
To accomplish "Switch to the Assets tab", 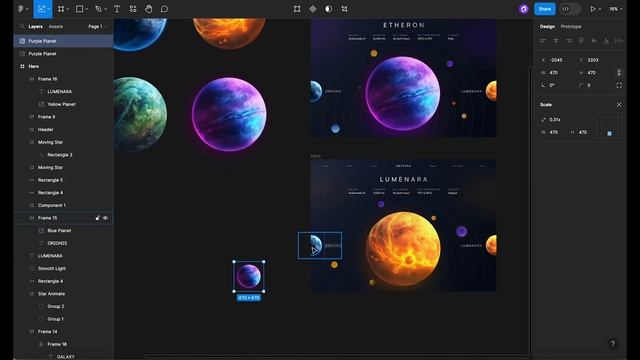I will [x=56, y=27].
